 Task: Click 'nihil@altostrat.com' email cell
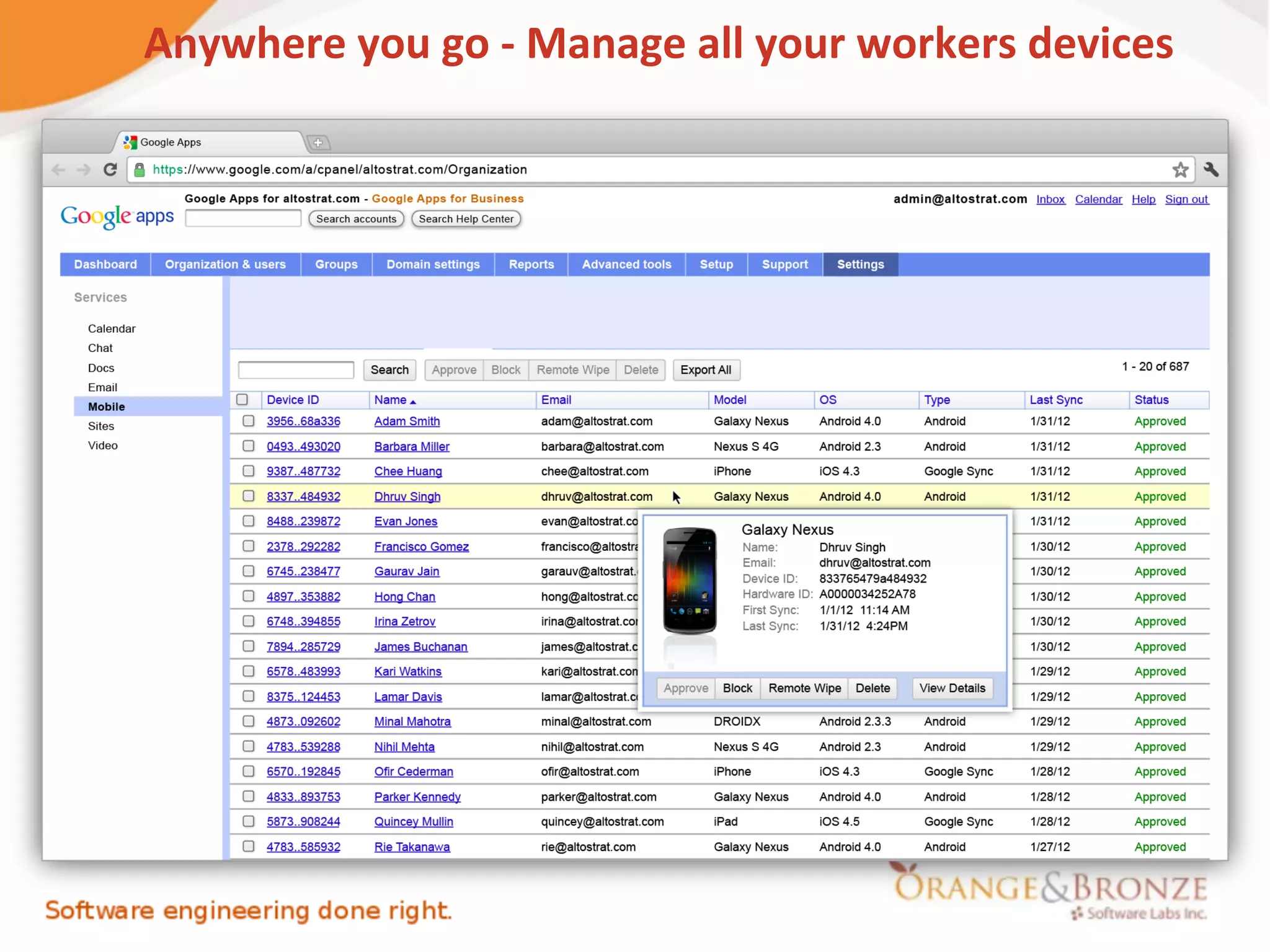[x=592, y=747]
